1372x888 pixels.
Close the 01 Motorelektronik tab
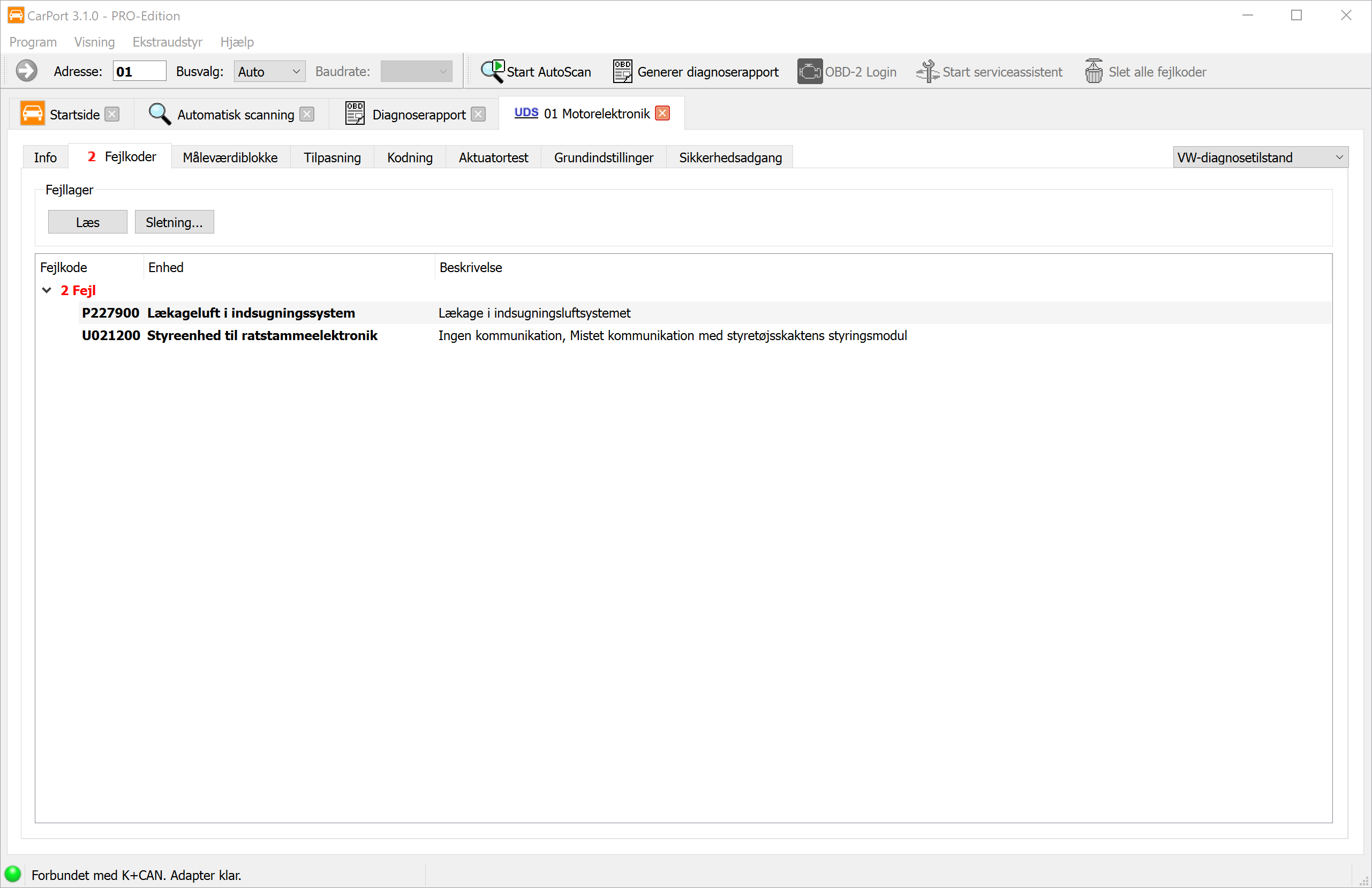[662, 114]
